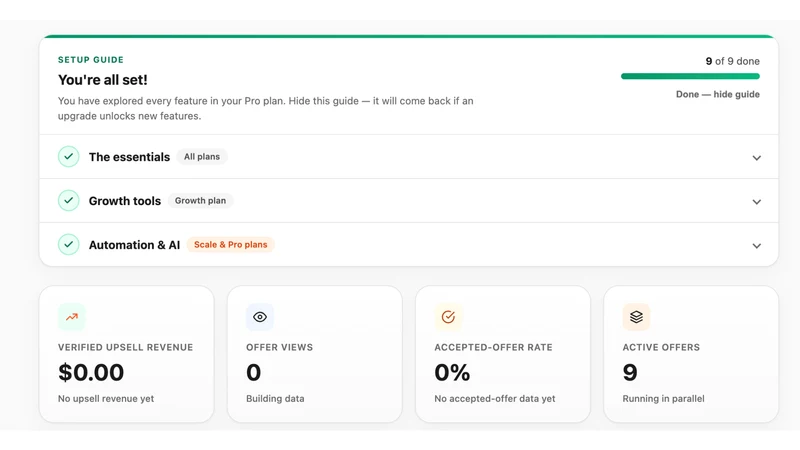Screen dimensions: 800x450
Task: Click the Scale & Pro plans badge
Action: coord(231,244)
